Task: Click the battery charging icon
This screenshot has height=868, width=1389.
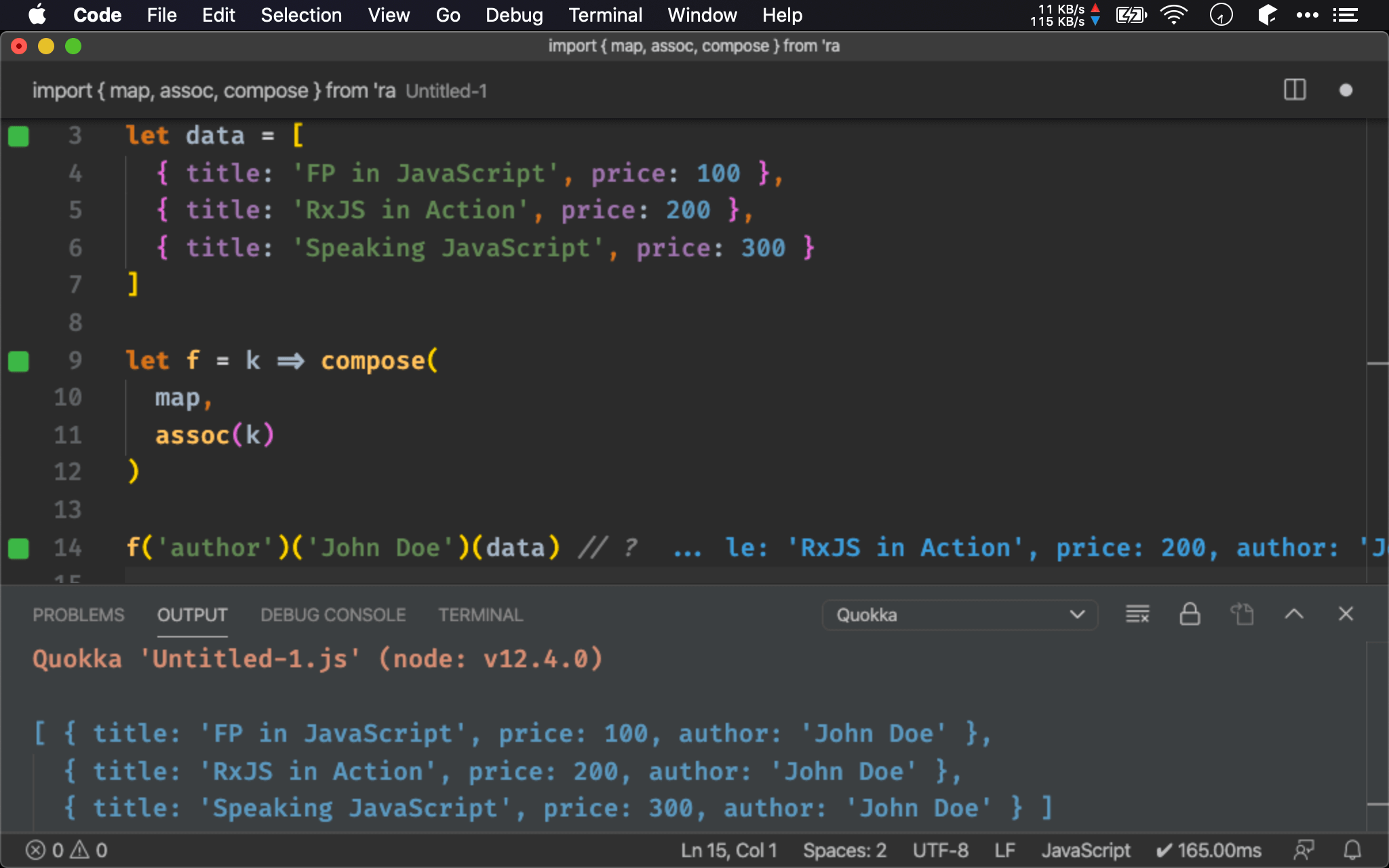Action: pyautogui.click(x=1131, y=15)
